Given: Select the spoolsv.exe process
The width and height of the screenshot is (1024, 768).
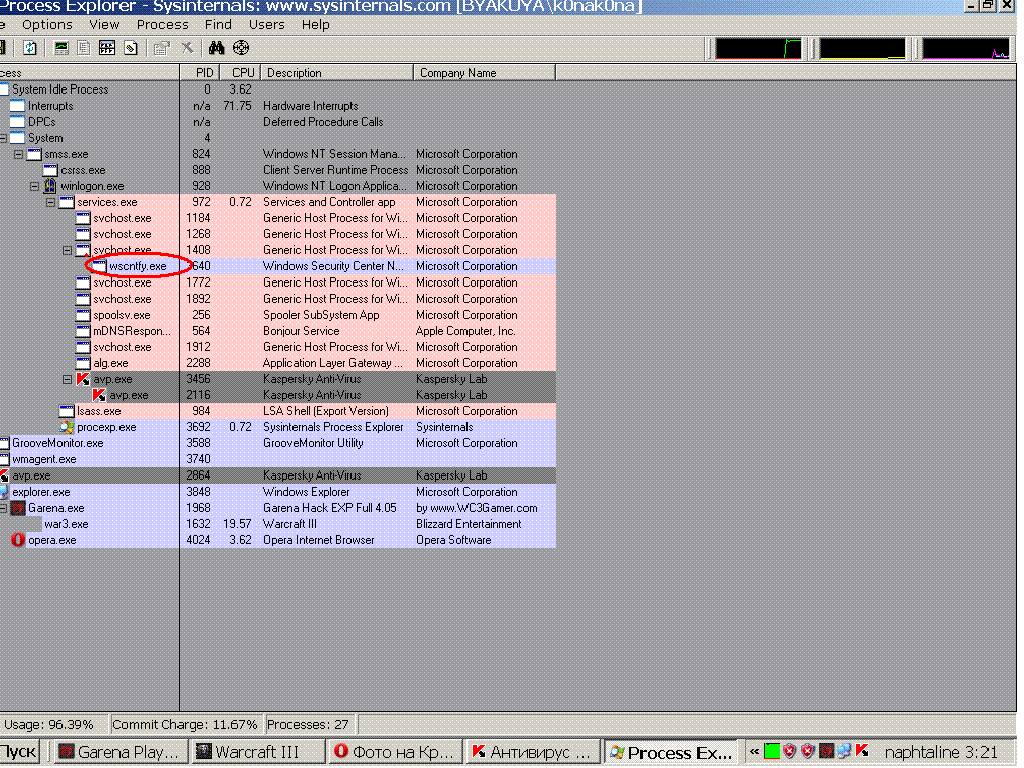Looking at the screenshot, I should 121,315.
